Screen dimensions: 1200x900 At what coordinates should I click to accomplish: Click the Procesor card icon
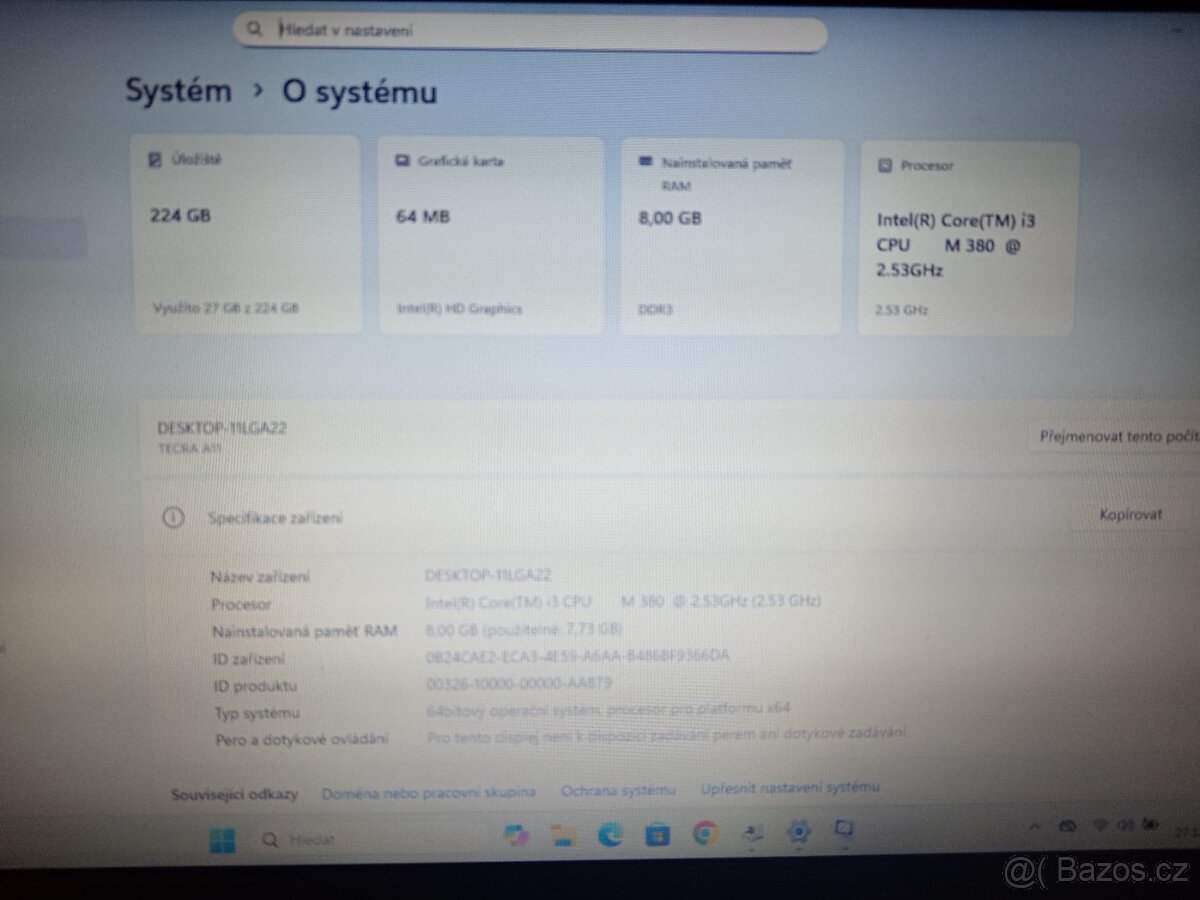[885, 165]
